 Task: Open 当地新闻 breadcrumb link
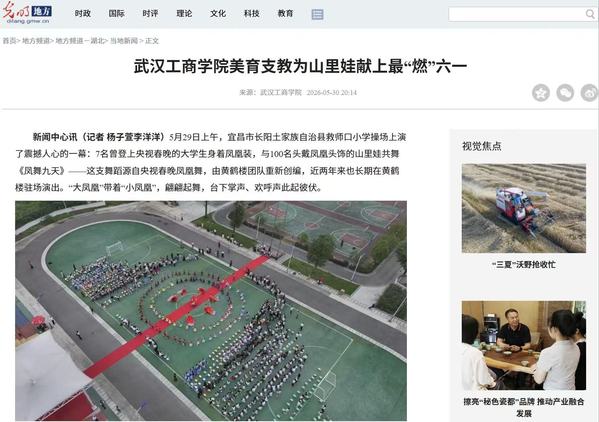pos(124,41)
